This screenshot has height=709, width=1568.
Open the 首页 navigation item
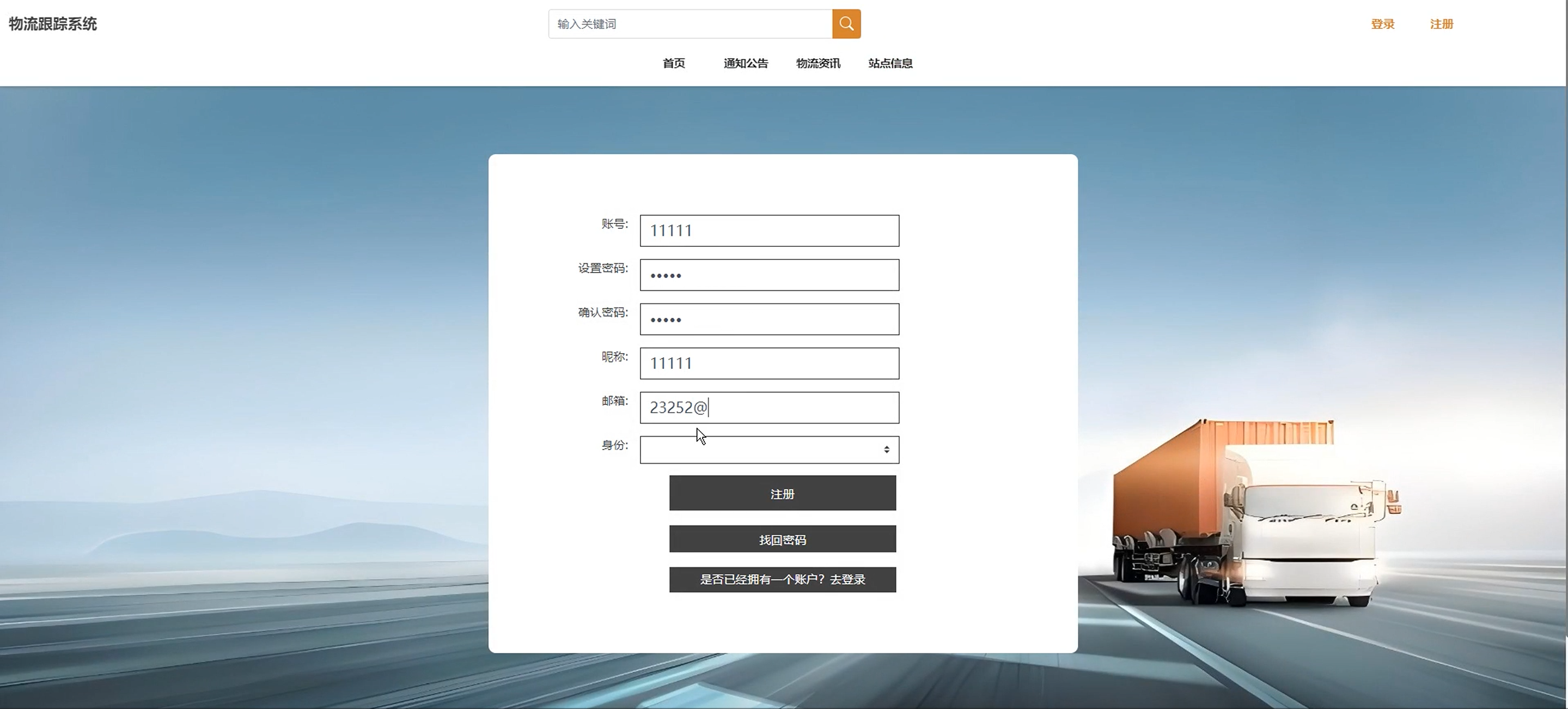click(x=673, y=63)
